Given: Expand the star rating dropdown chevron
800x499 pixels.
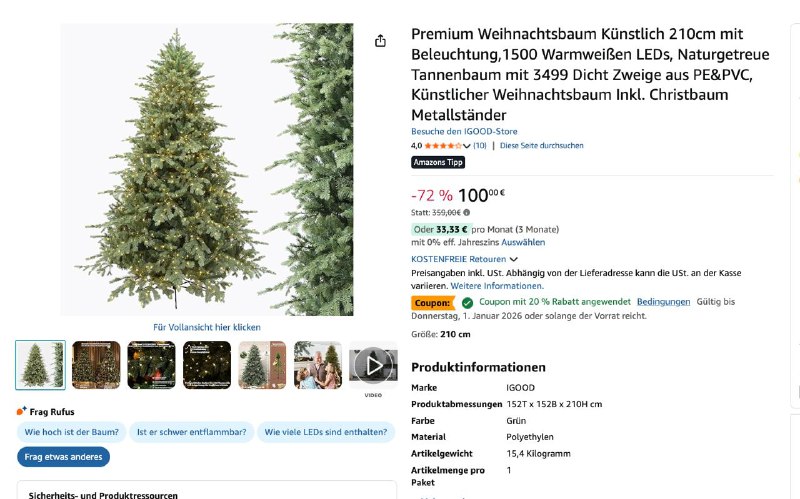Looking at the screenshot, I should point(466,146).
